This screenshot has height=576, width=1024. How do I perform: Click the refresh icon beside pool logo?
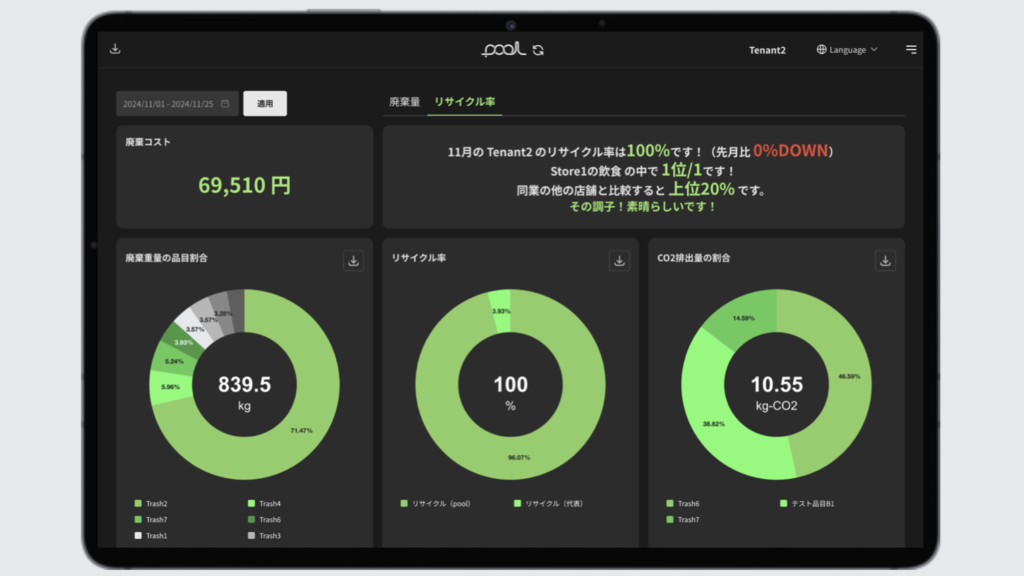tap(539, 50)
